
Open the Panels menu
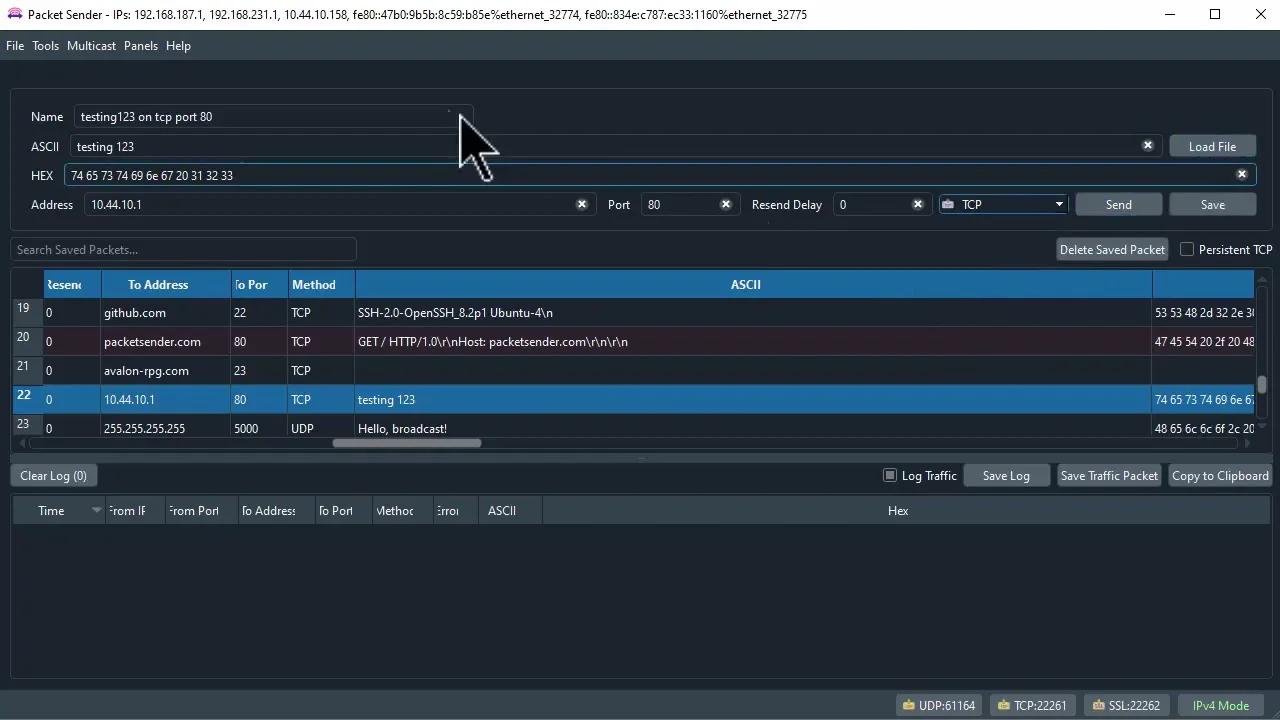pos(140,45)
